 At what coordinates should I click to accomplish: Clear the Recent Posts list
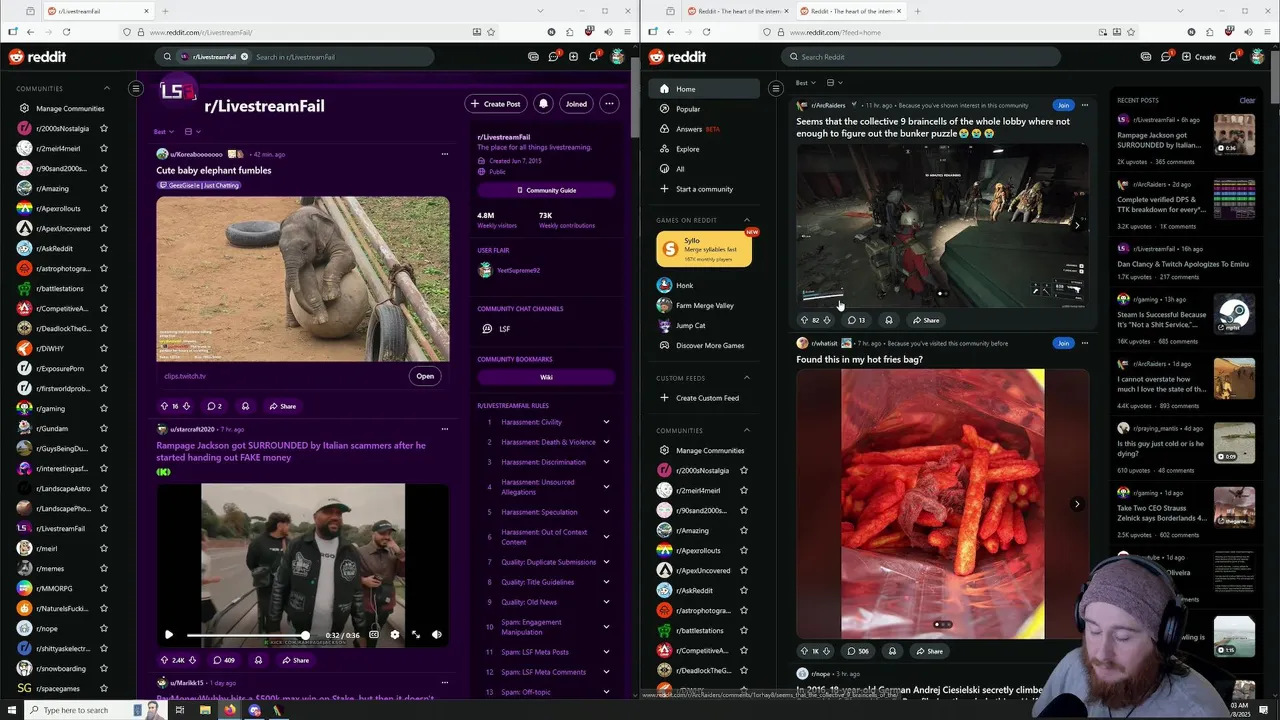[1247, 100]
